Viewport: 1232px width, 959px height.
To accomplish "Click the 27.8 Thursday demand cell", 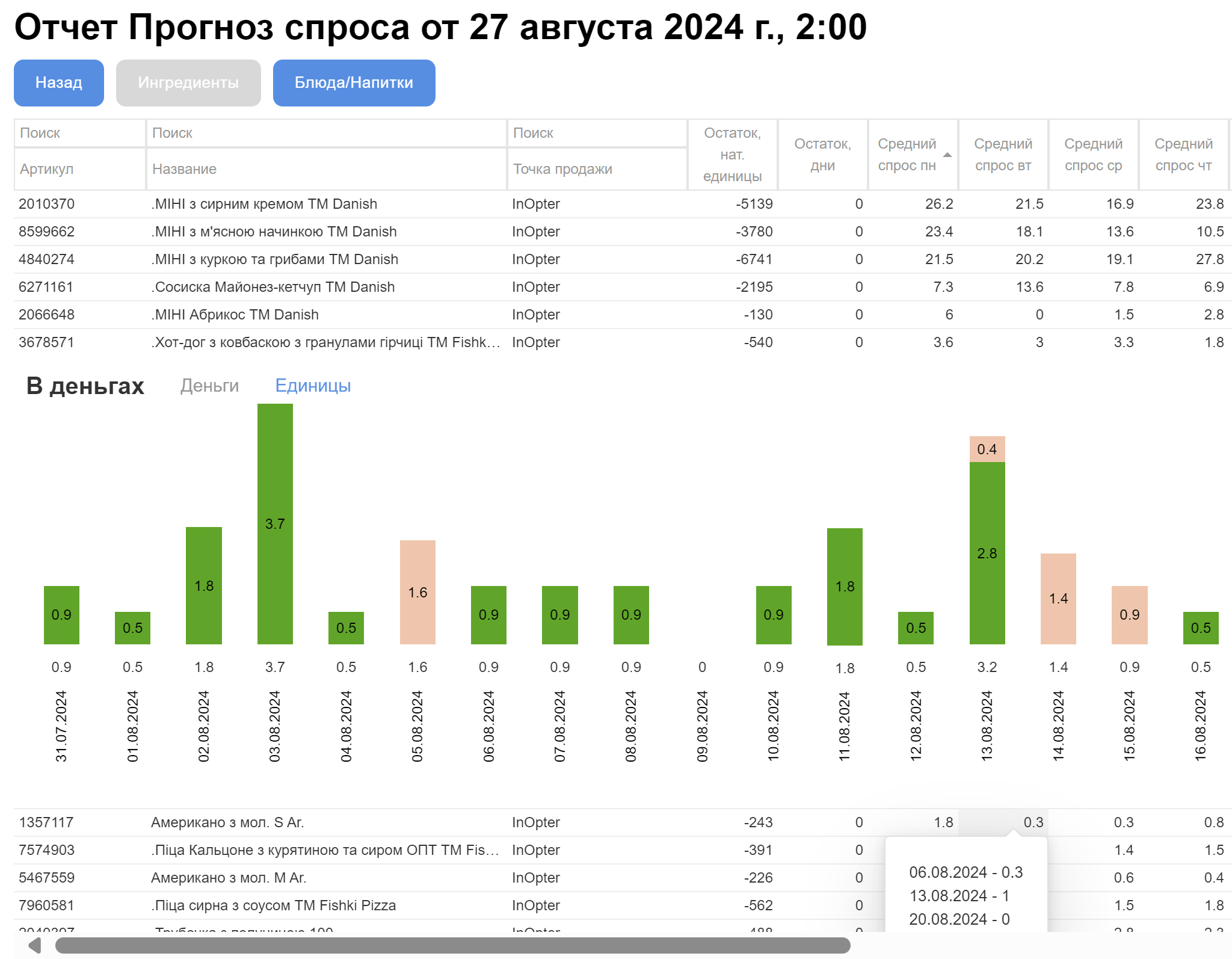I will tap(1184, 259).
